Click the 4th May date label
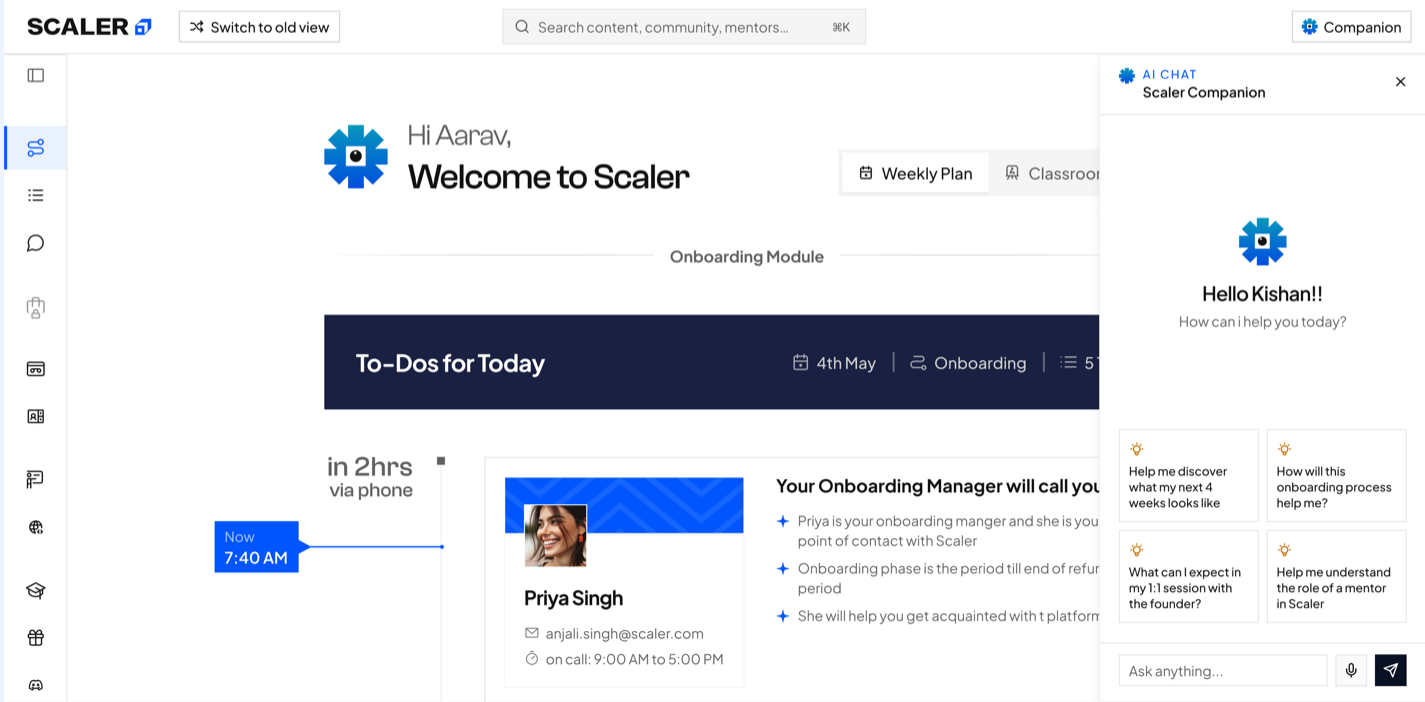Image resolution: width=1425 pixels, height=702 pixels. (x=845, y=363)
